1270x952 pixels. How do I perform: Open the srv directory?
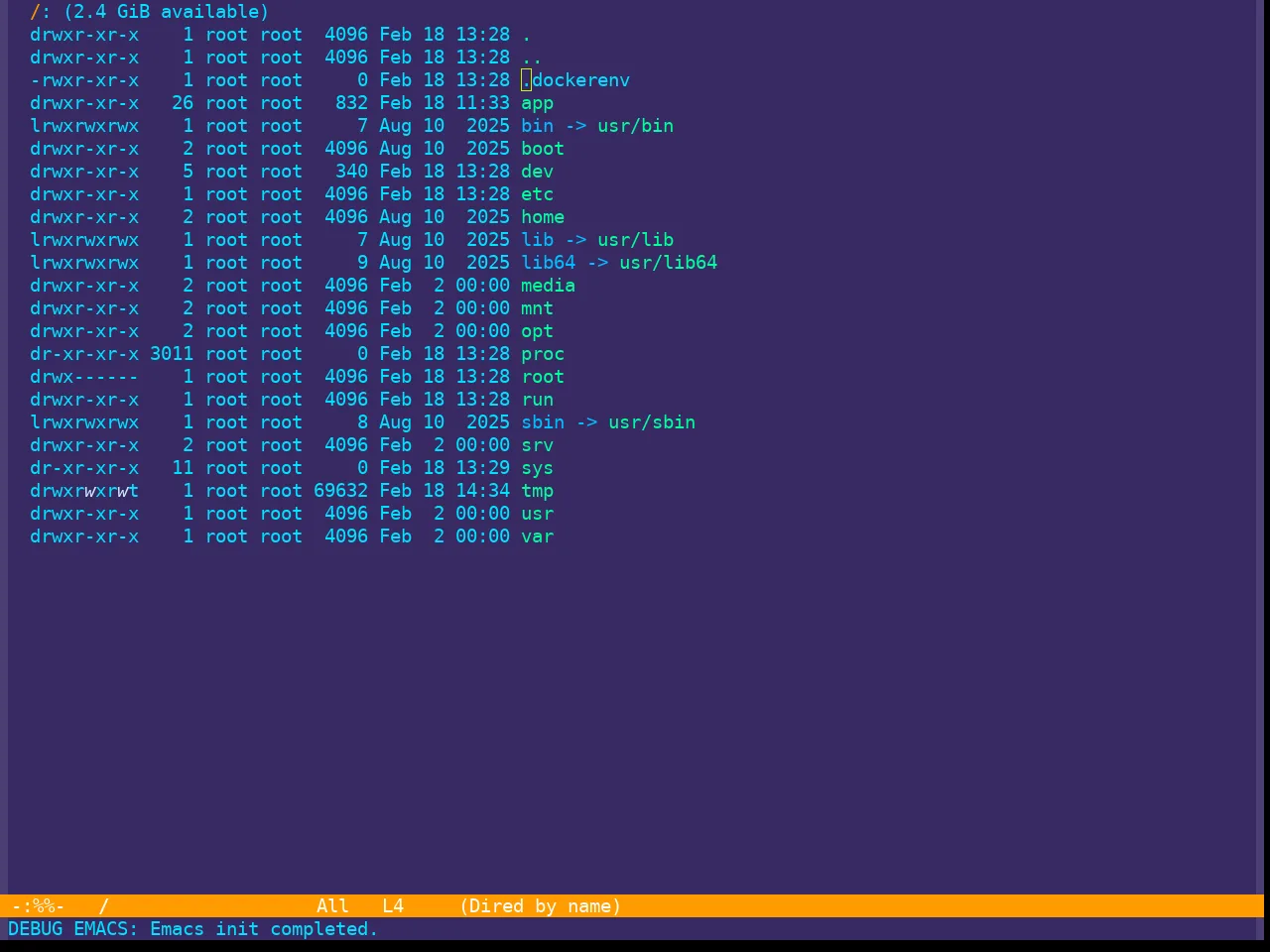[538, 445]
